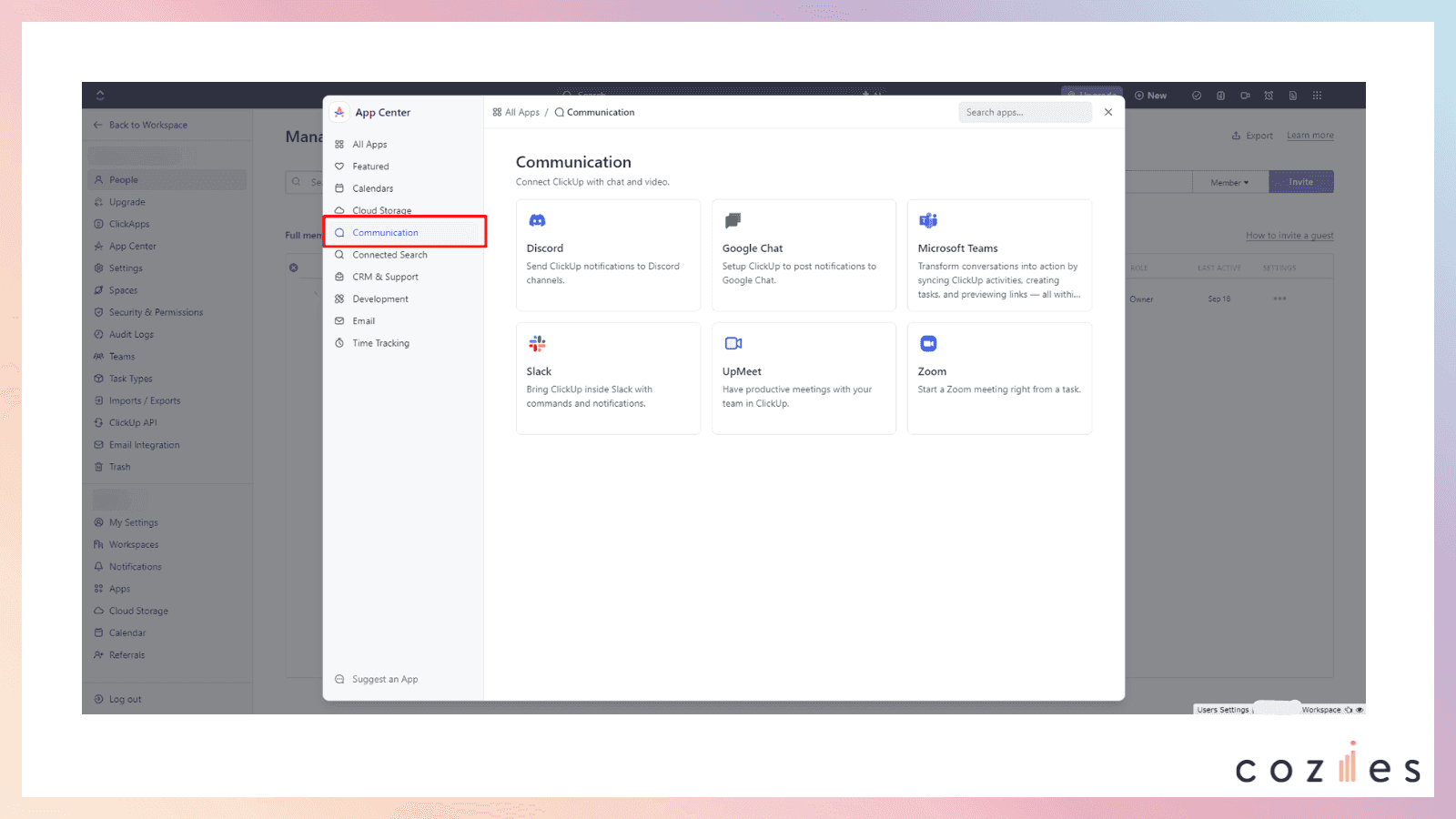
Task: Open the video clip recorder icon in topbar
Action: coord(1246,95)
